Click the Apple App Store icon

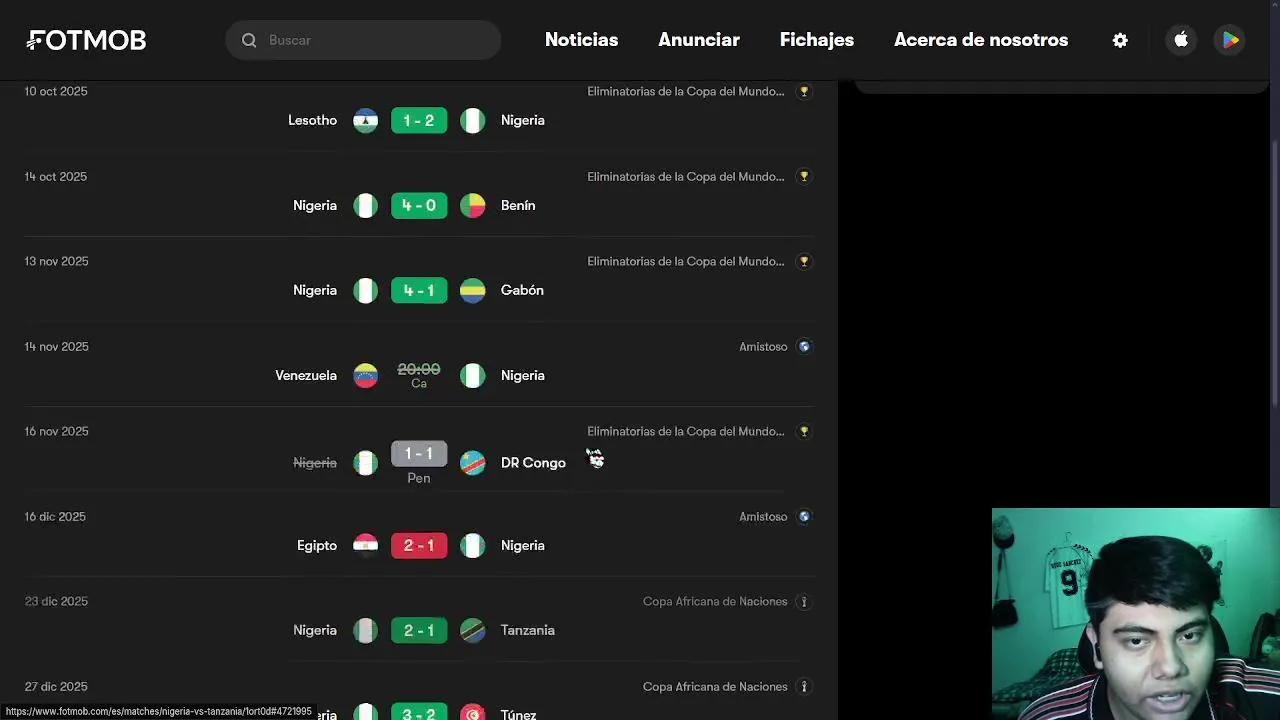pos(1181,40)
